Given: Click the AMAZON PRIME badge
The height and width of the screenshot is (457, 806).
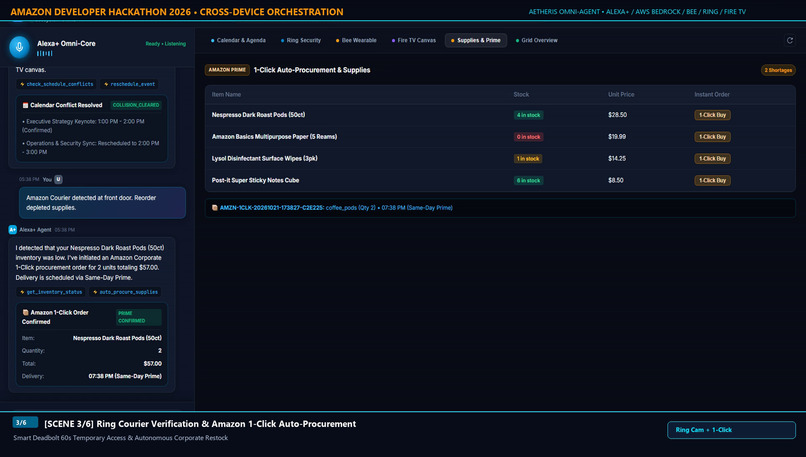Looking at the screenshot, I should pyautogui.click(x=227, y=70).
